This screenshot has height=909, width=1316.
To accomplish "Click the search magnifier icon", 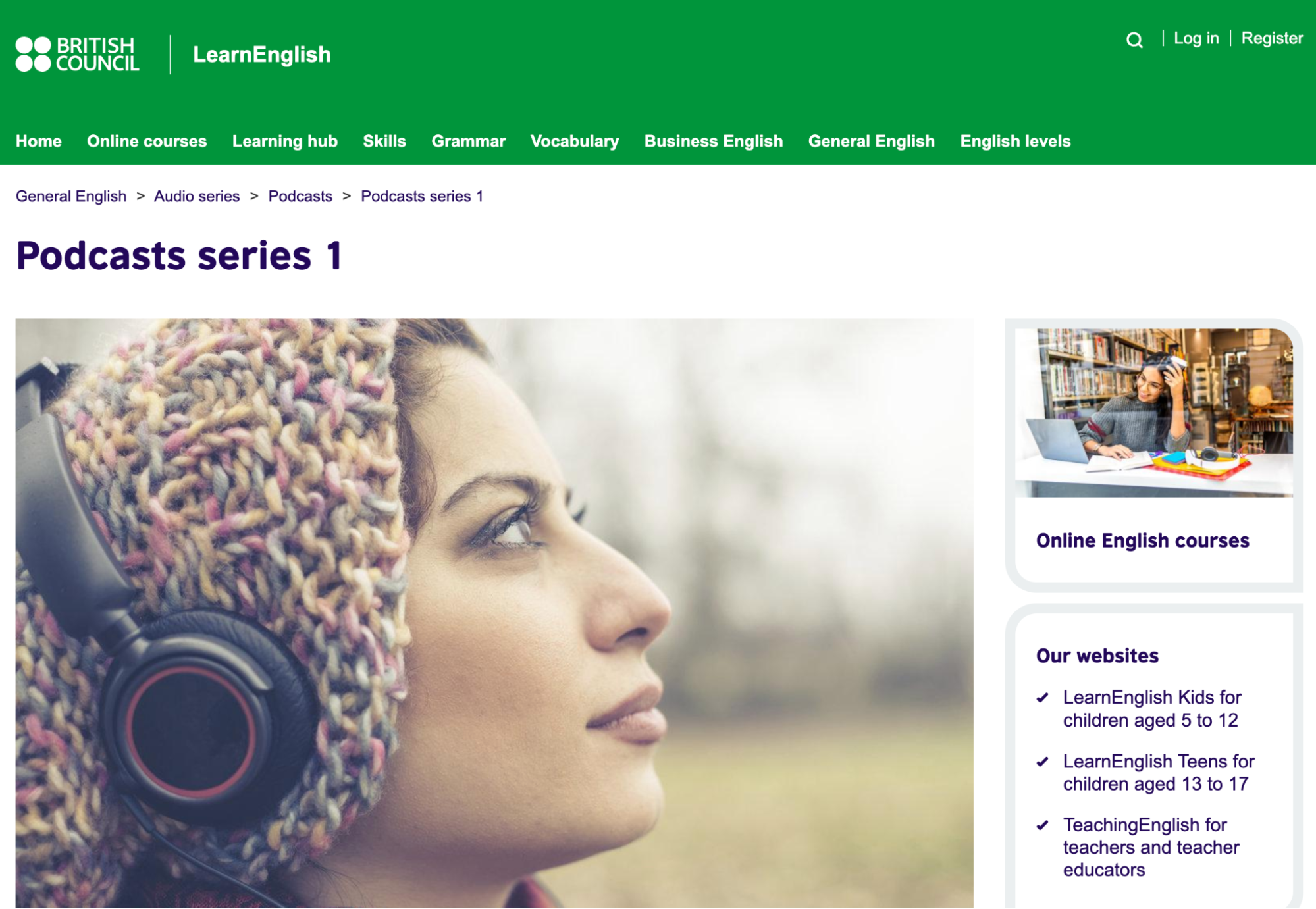I will tap(1134, 40).
